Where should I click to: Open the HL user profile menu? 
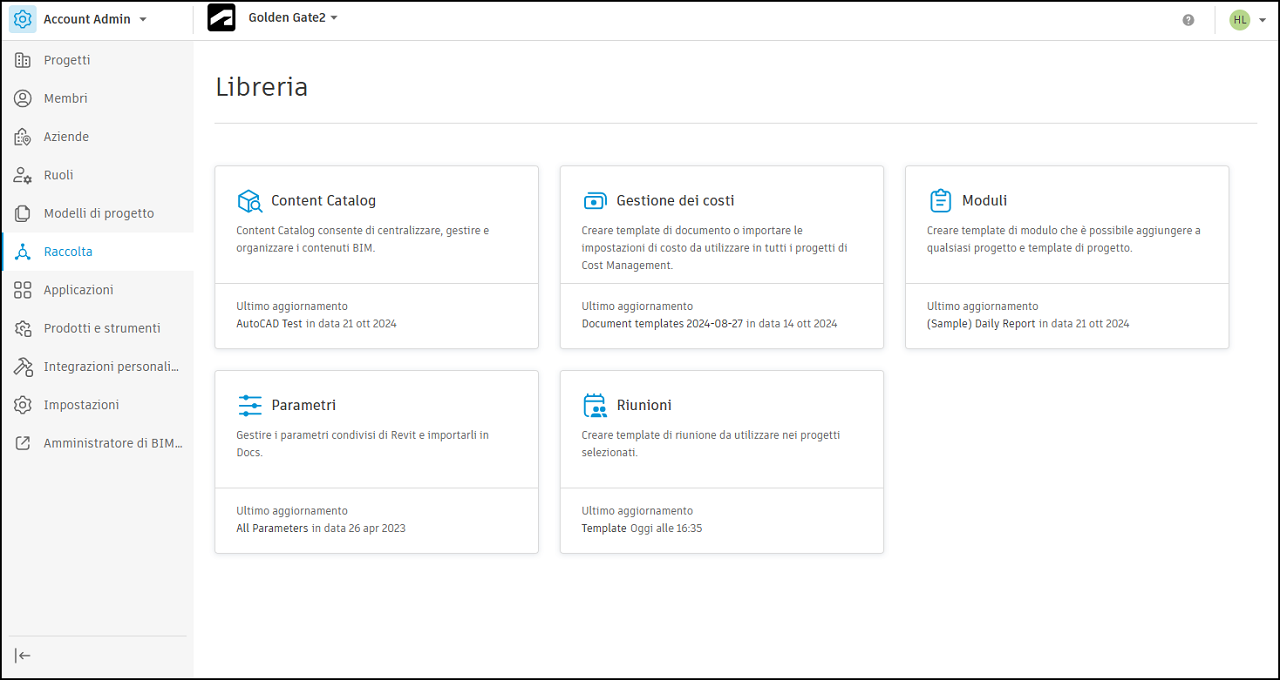[1247, 20]
